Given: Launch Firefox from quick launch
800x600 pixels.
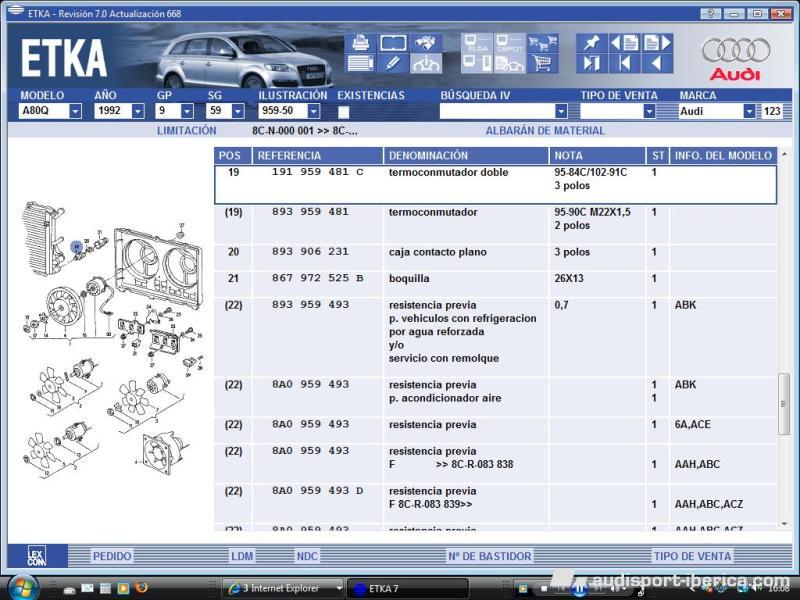Looking at the screenshot, I should pos(142,588).
